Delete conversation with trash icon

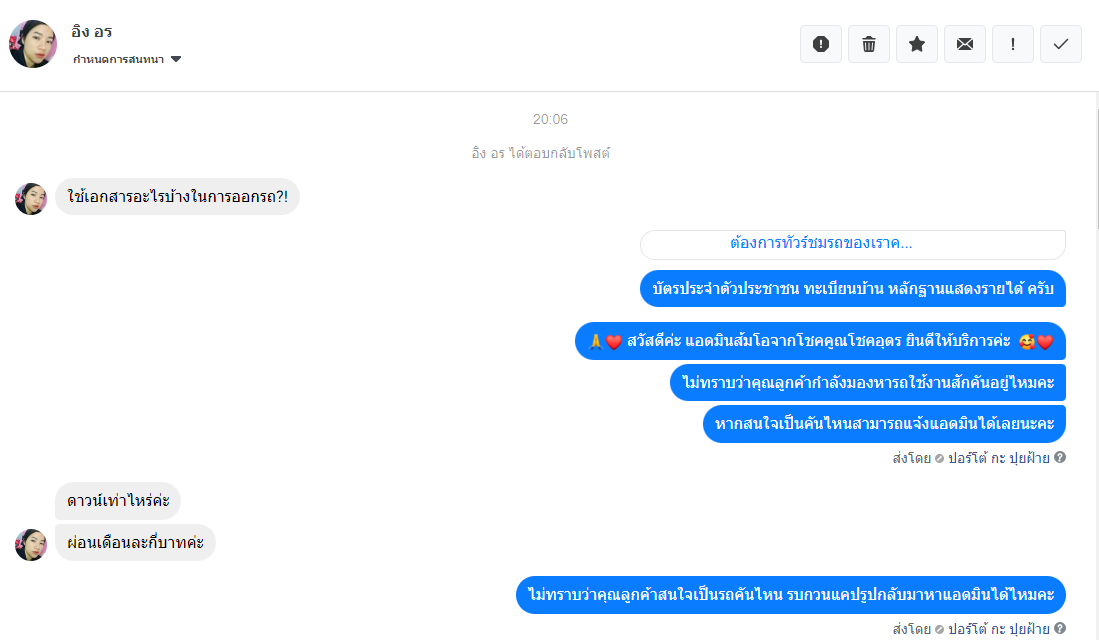(869, 44)
